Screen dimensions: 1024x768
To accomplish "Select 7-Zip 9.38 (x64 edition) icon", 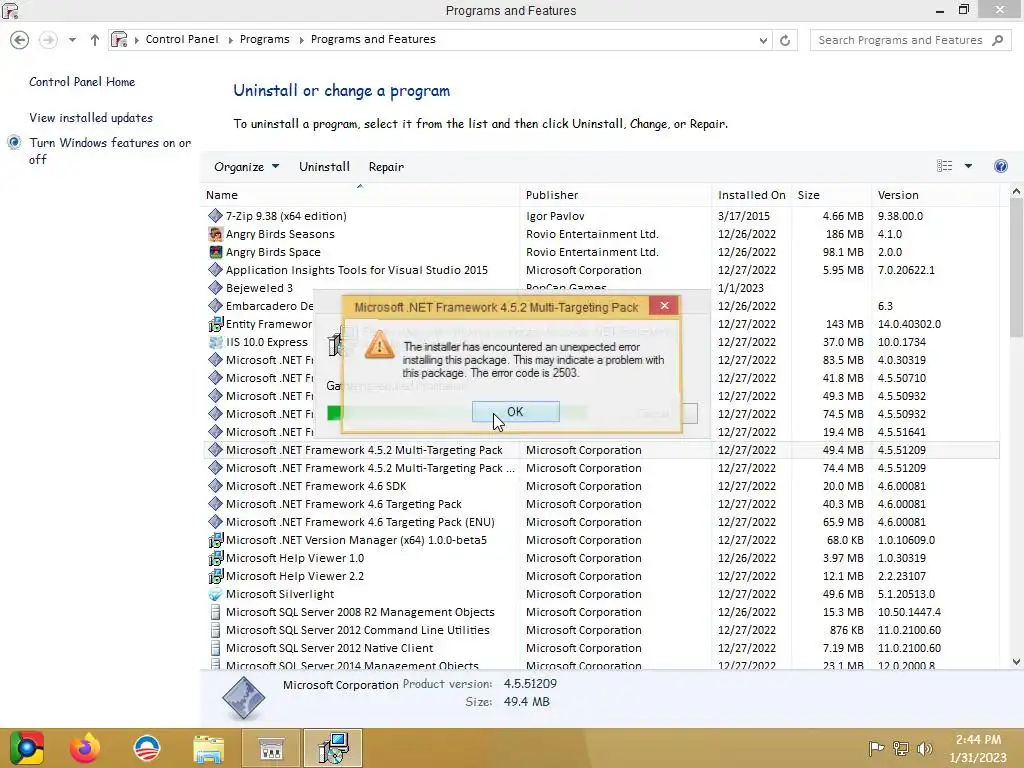I will tap(216, 216).
